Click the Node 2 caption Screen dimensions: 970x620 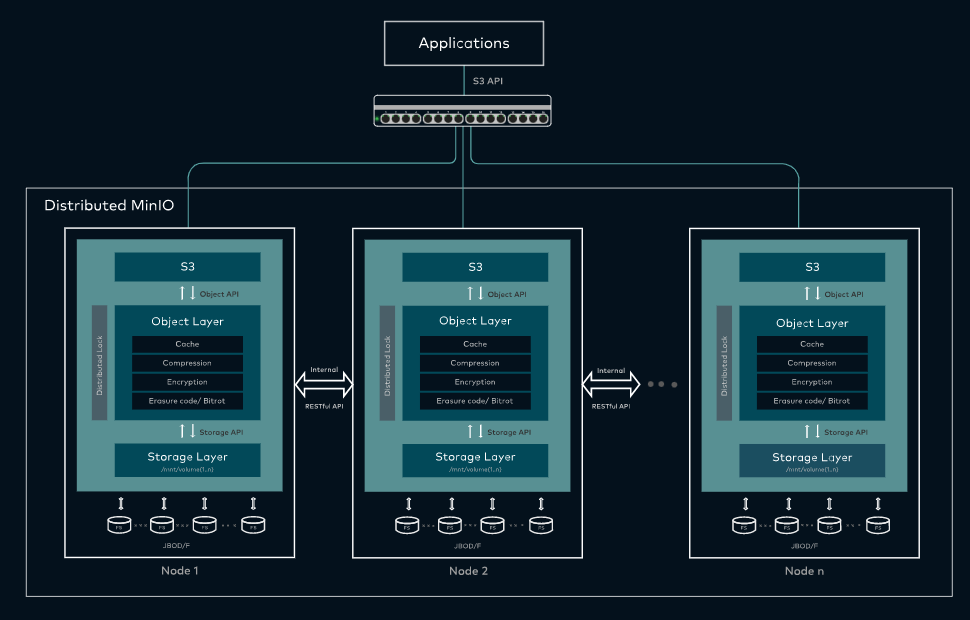[468, 570]
